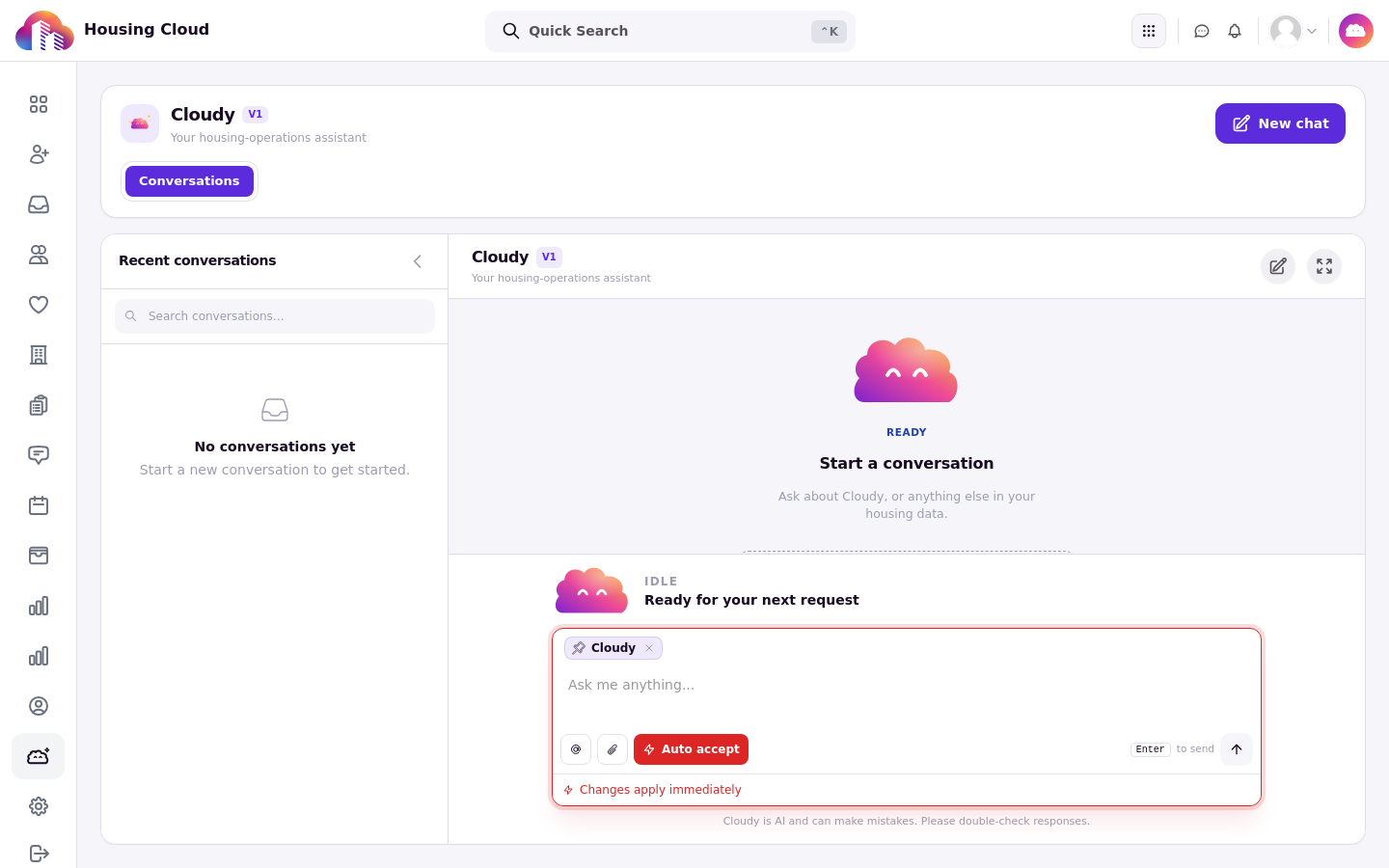Open the profile circle sidebar icon

click(x=39, y=706)
